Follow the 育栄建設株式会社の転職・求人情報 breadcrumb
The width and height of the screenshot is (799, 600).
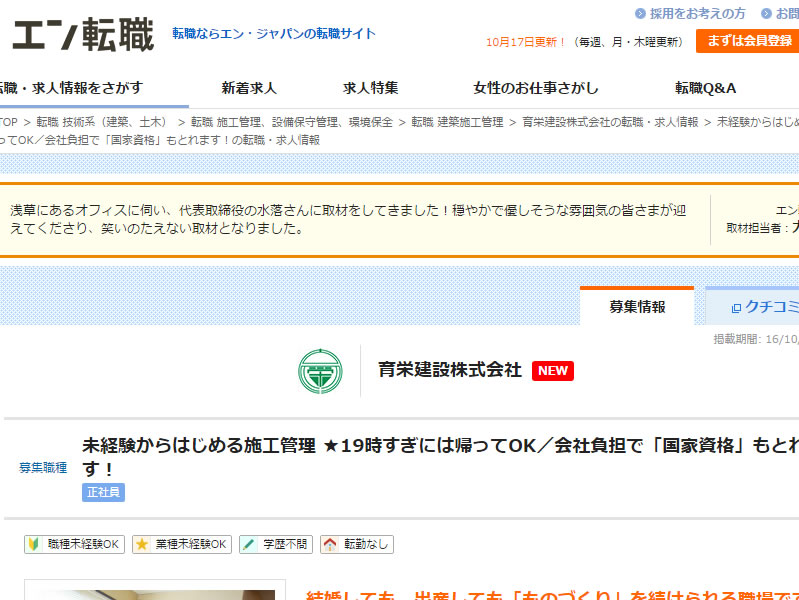pos(610,122)
